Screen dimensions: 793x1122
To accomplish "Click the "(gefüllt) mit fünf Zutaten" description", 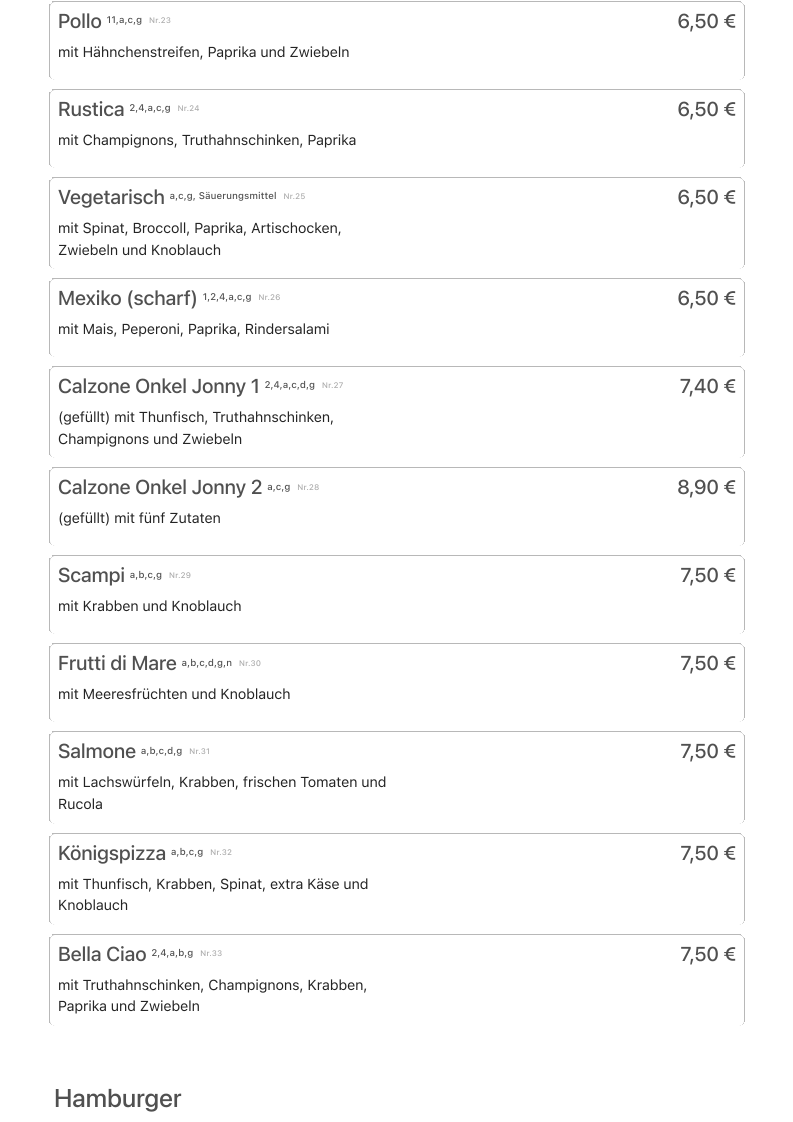I will tap(139, 518).
